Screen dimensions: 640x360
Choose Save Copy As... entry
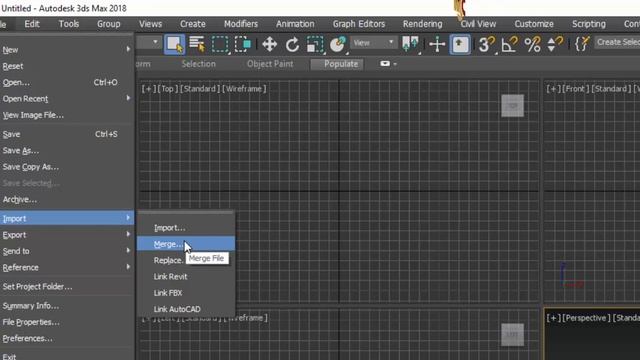tap(67, 167)
